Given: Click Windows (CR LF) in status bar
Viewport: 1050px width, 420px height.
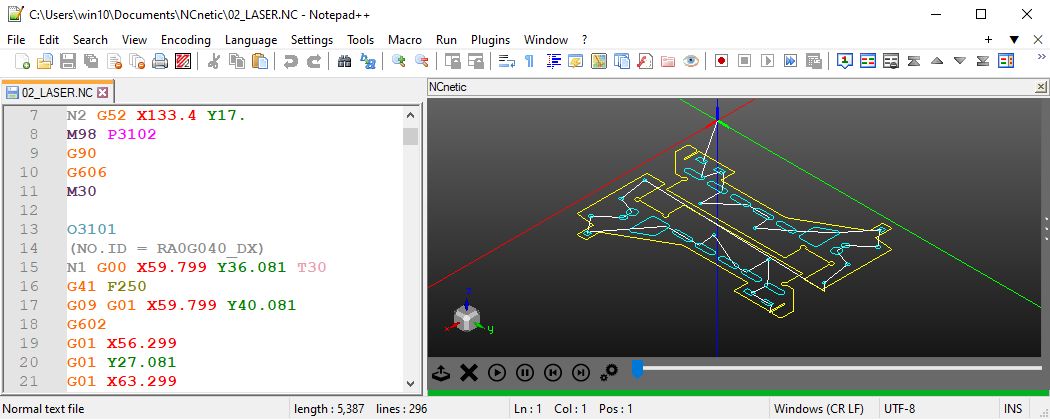Looking at the screenshot, I should (x=819, y=408).
